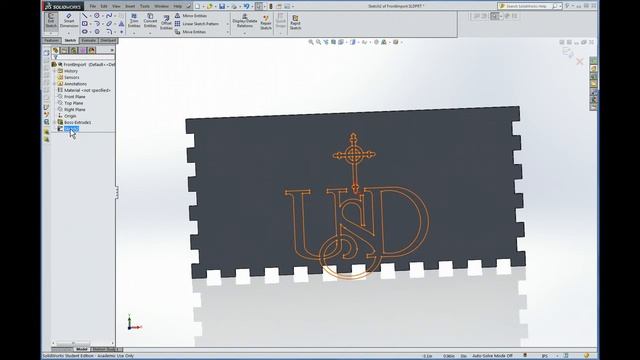Select Origin in the feature tree
Image resolution: width=640 pixels, height=360 pixels.
(x=70, y=116)
